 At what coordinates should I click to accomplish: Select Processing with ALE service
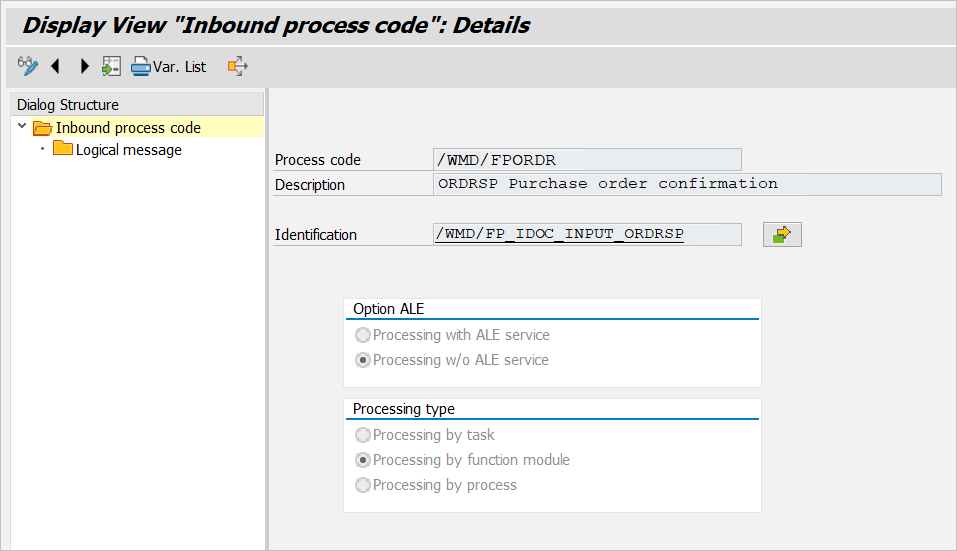tap(363, 335)
